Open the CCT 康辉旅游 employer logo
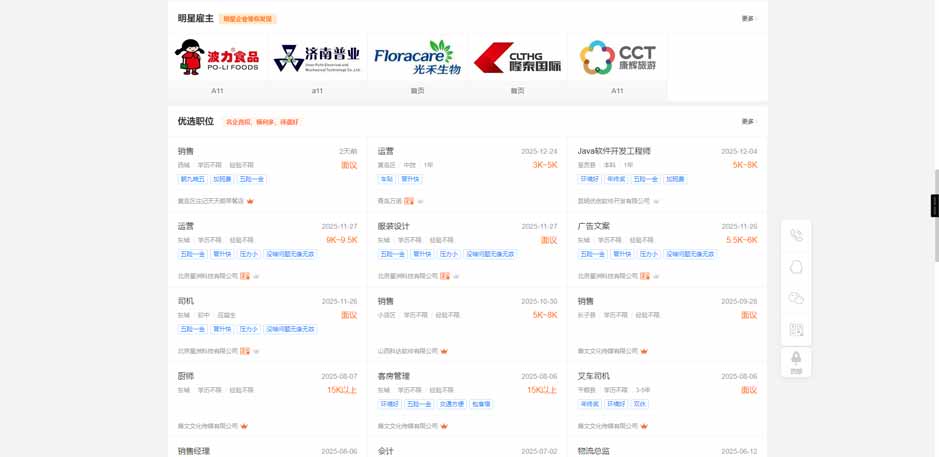This screenshot has height=457, width=939. coord(617,57)
